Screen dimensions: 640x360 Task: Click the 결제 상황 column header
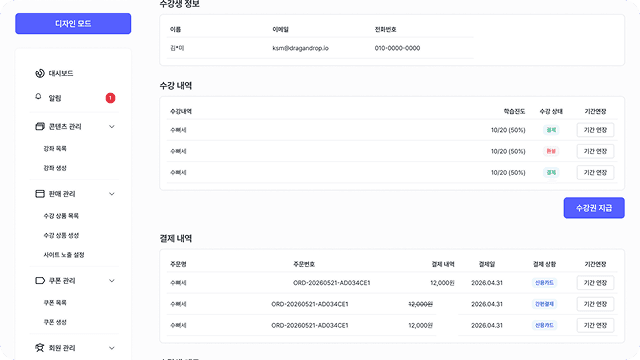pyautogui.click(x=544, y=264)
